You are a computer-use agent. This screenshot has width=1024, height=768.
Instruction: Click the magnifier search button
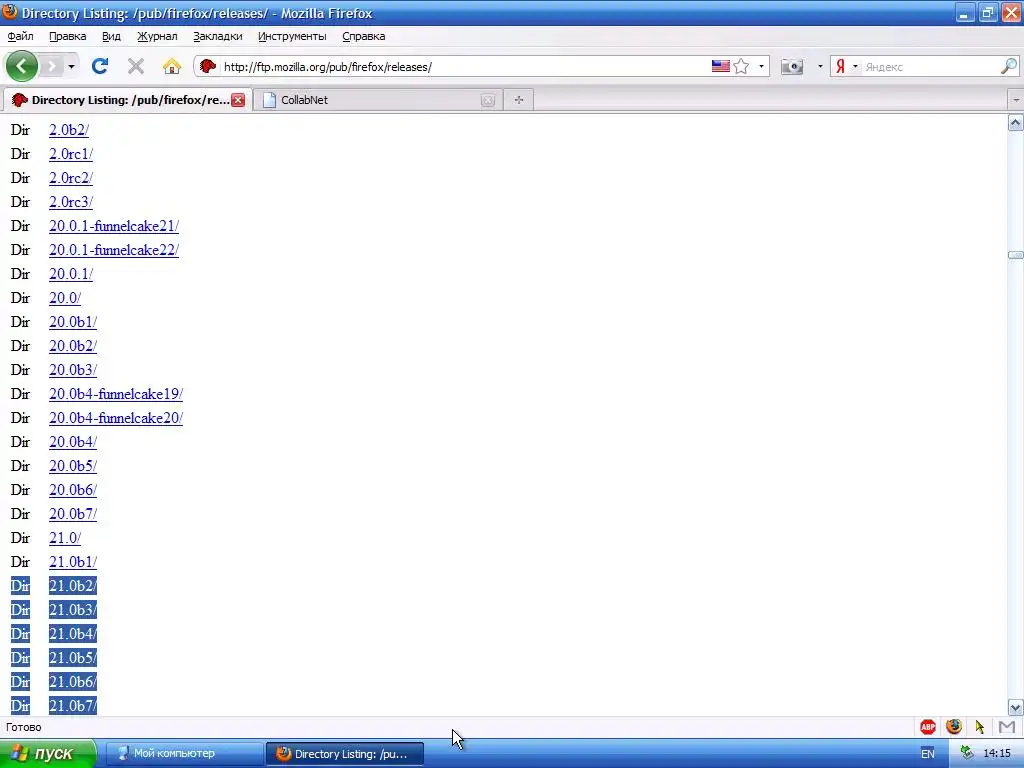(x=1009, y=66)
